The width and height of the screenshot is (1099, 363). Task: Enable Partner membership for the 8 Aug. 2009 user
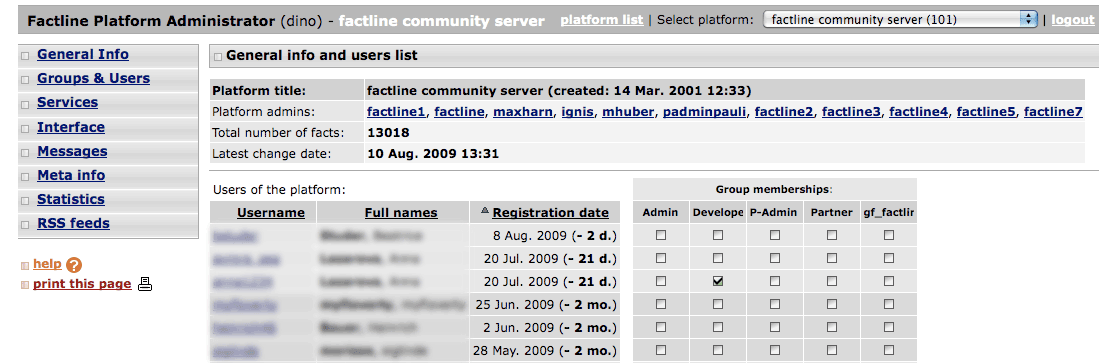(831, 235)
